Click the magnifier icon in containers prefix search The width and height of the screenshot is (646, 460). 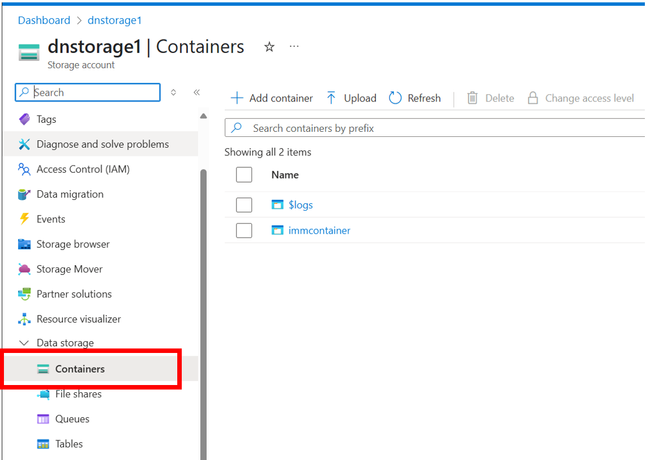click(236, 128)
